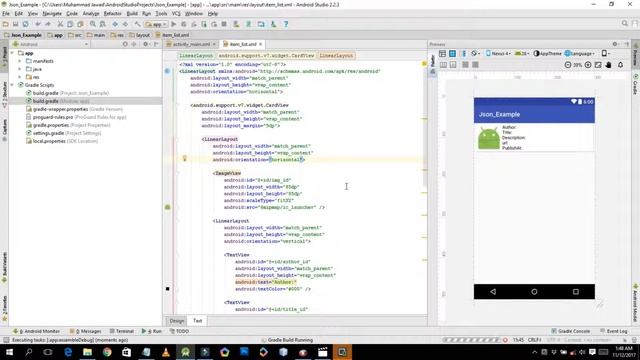Click the search everywhere magnifier icon
640x360 pixels.
(x=625, y=24)
